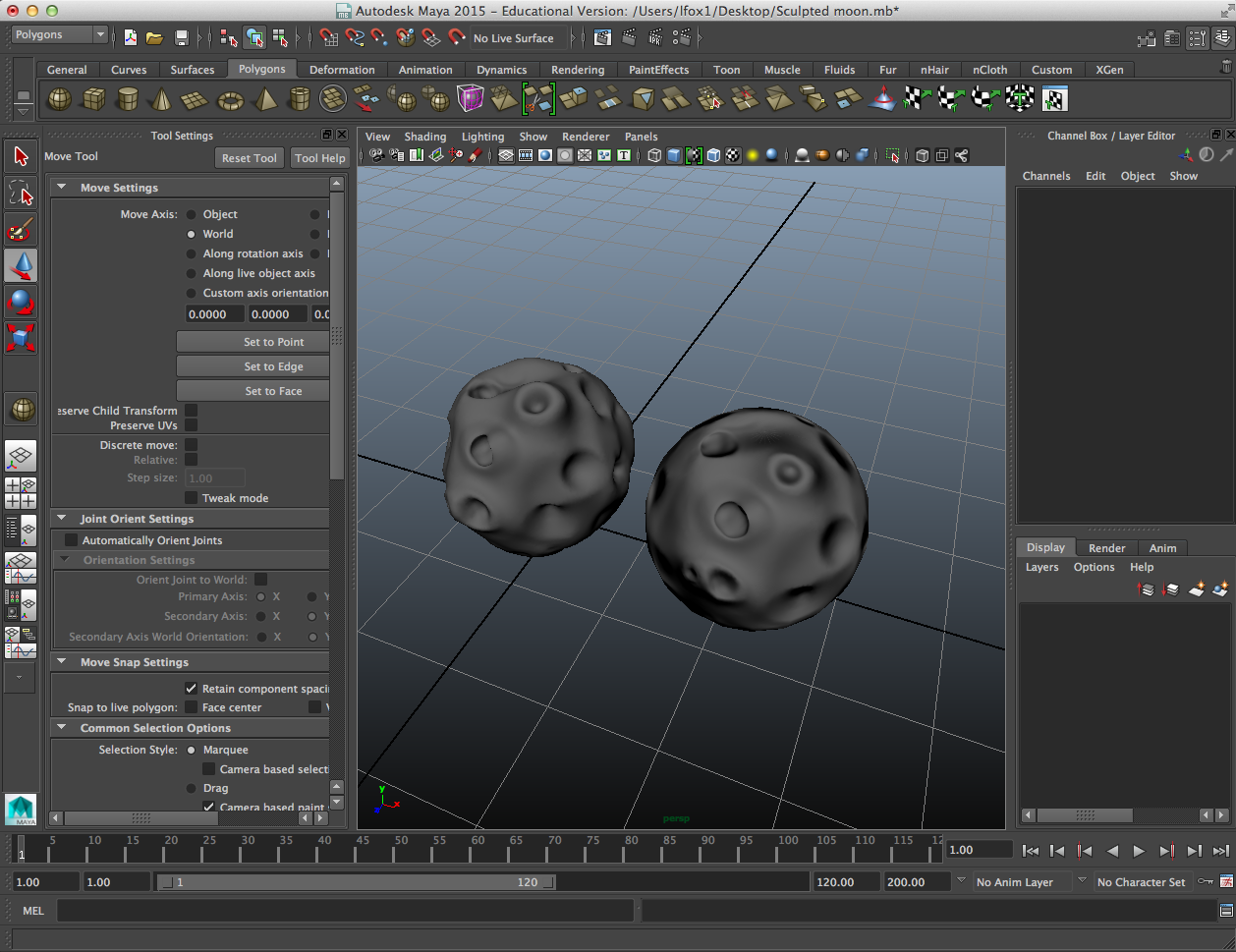Open the Polygons menu set dropdown

pyautogui.click(x=60, y=34)
